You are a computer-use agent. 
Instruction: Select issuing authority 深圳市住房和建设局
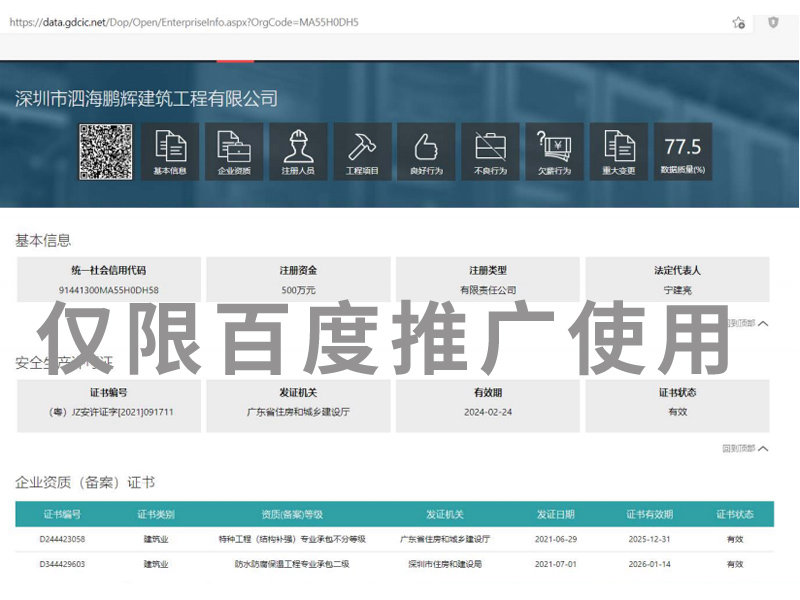coord(445,564)
